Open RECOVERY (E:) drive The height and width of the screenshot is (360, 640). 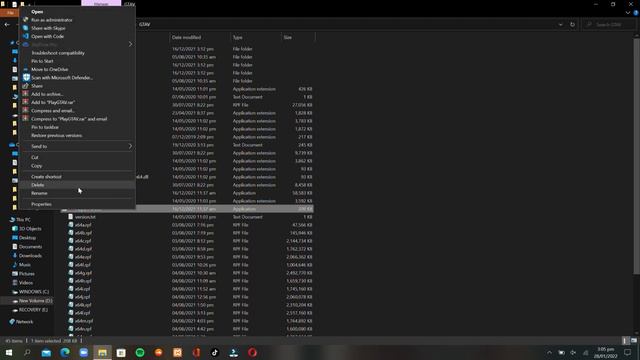[33, 309]
